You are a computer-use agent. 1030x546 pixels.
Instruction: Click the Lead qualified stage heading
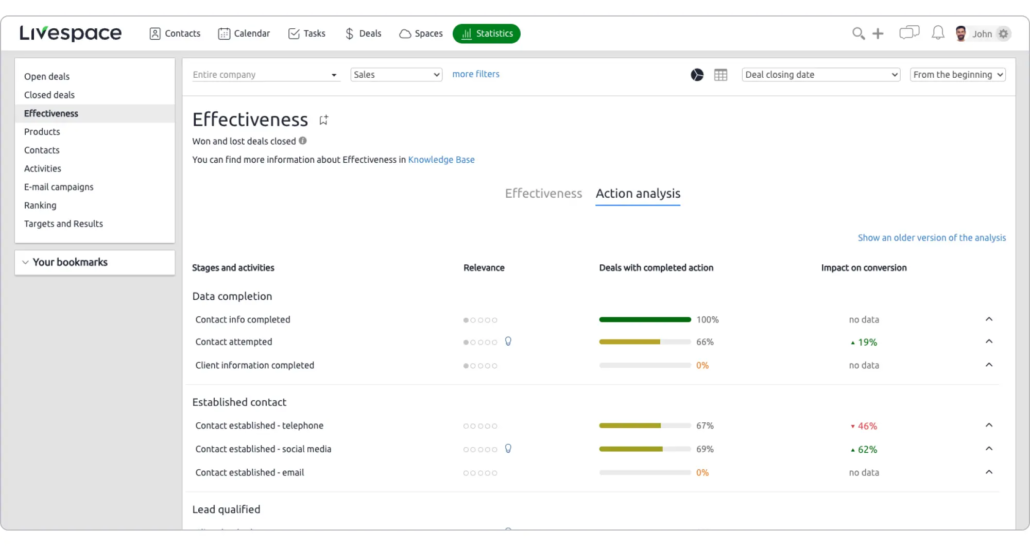[226, 509]
